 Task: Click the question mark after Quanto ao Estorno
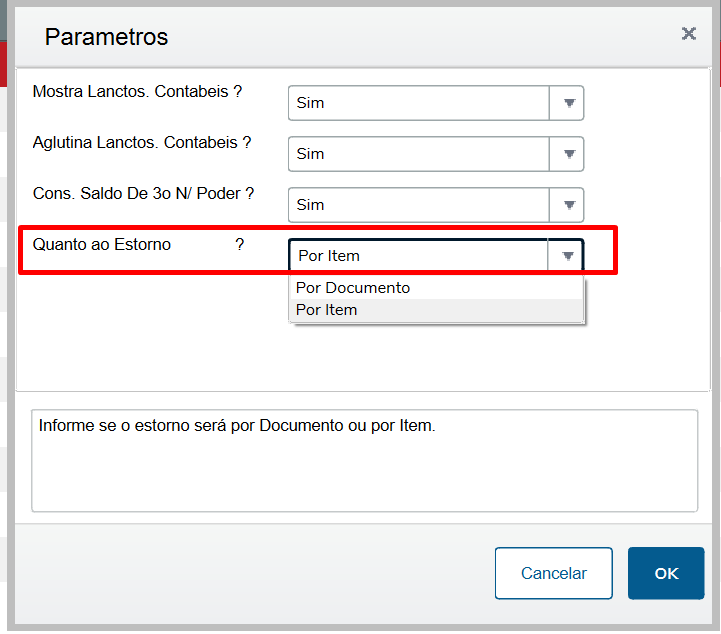[240, 245]
